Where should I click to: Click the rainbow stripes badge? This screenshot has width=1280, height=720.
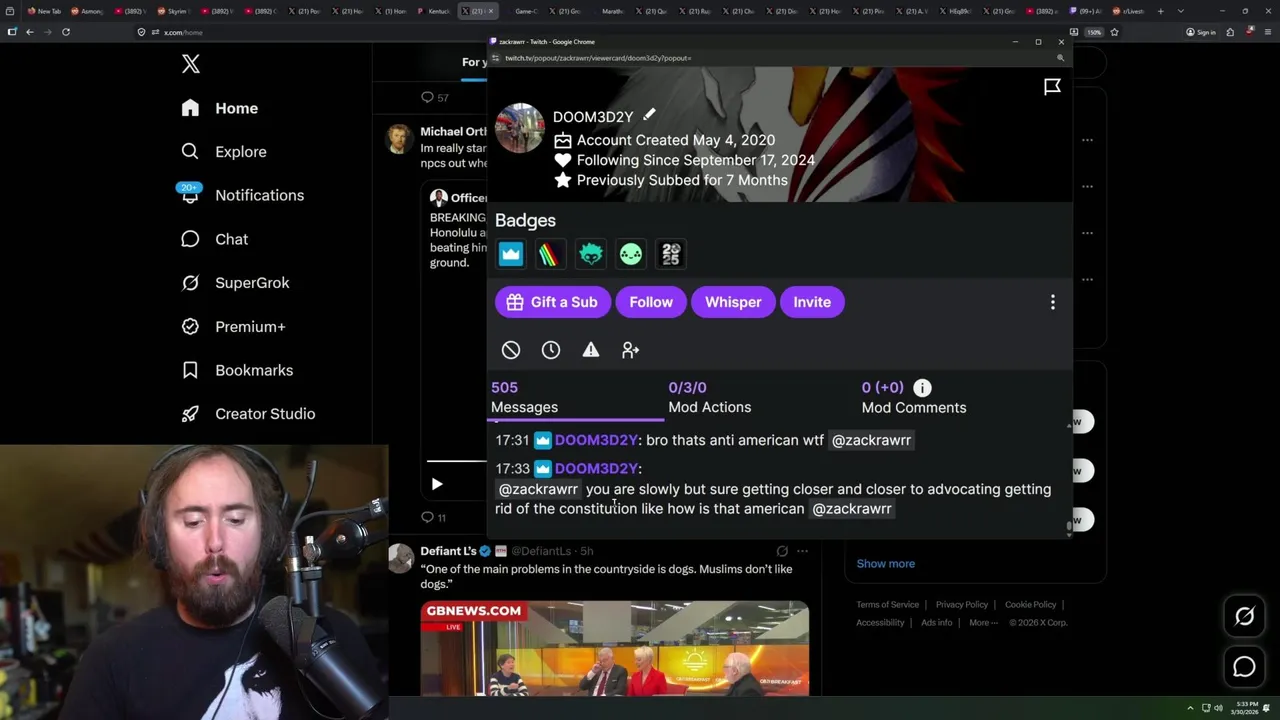[549, 254]
